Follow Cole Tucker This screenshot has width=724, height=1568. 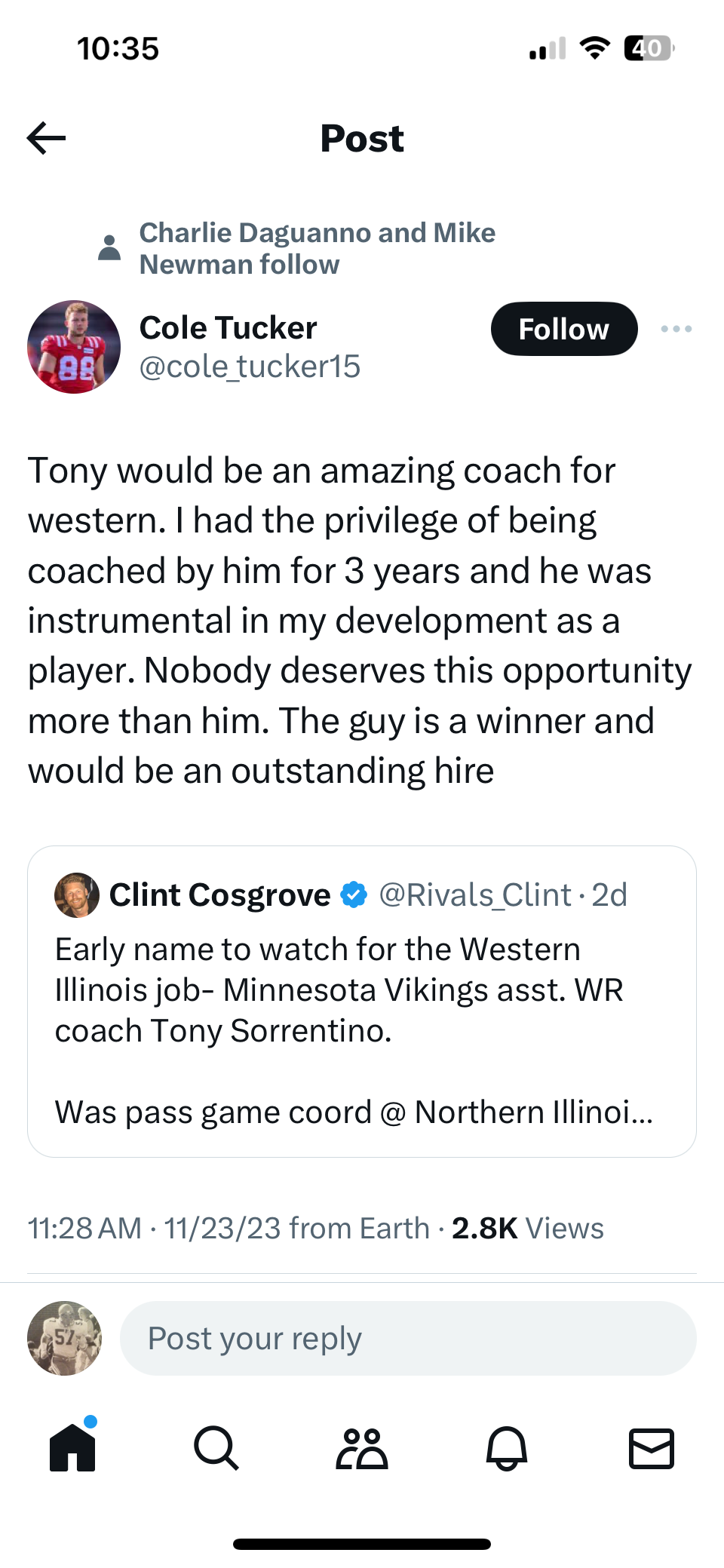click(563, 329)
